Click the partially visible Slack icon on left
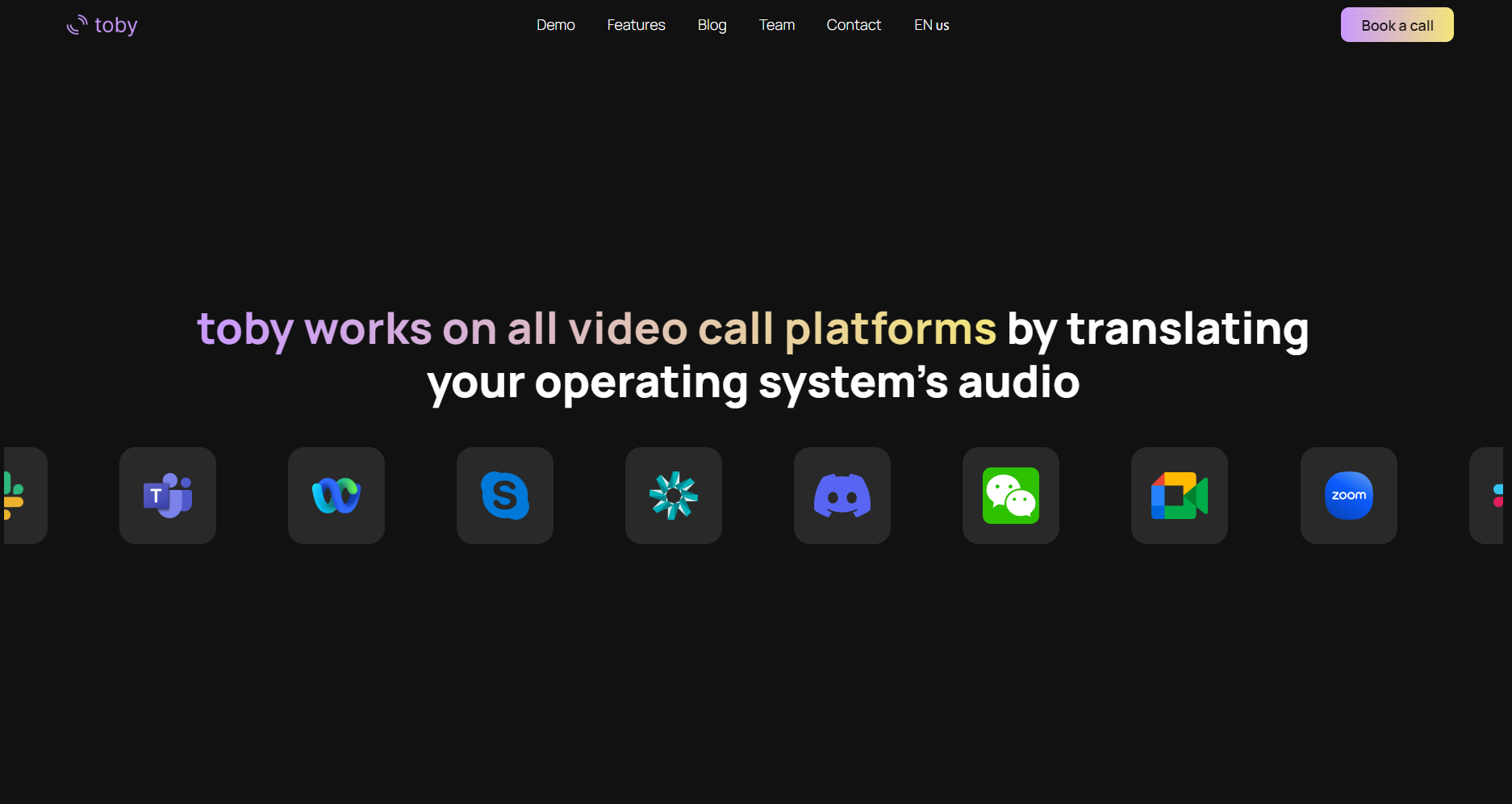 click(x=23, y=496)
